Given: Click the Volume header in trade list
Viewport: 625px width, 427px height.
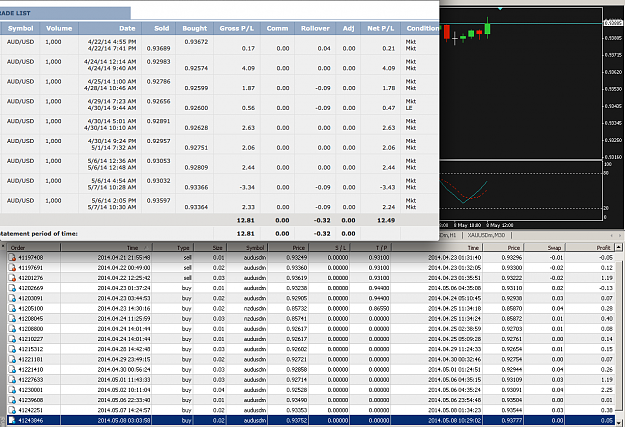Looking at the screenshot, I should coord(59,28).
